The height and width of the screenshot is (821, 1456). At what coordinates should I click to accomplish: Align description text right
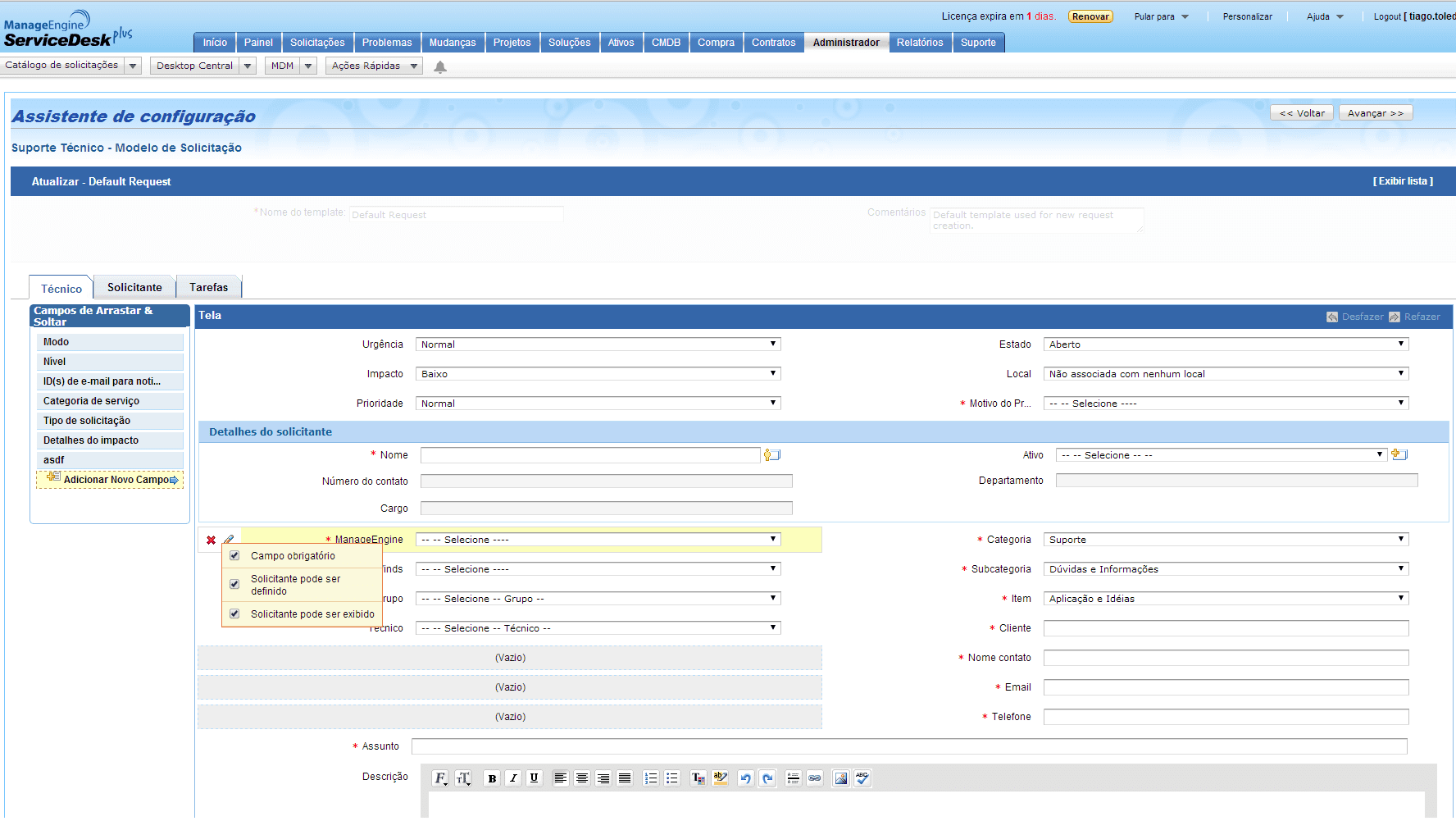(x=603, y=778)
